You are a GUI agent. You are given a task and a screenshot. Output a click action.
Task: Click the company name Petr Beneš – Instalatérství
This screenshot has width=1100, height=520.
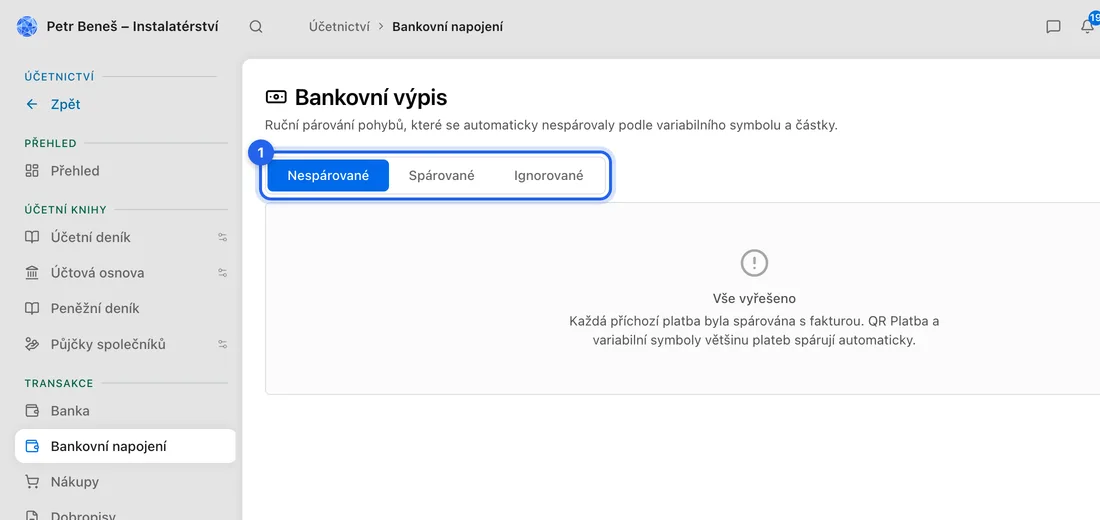point(132,27)
